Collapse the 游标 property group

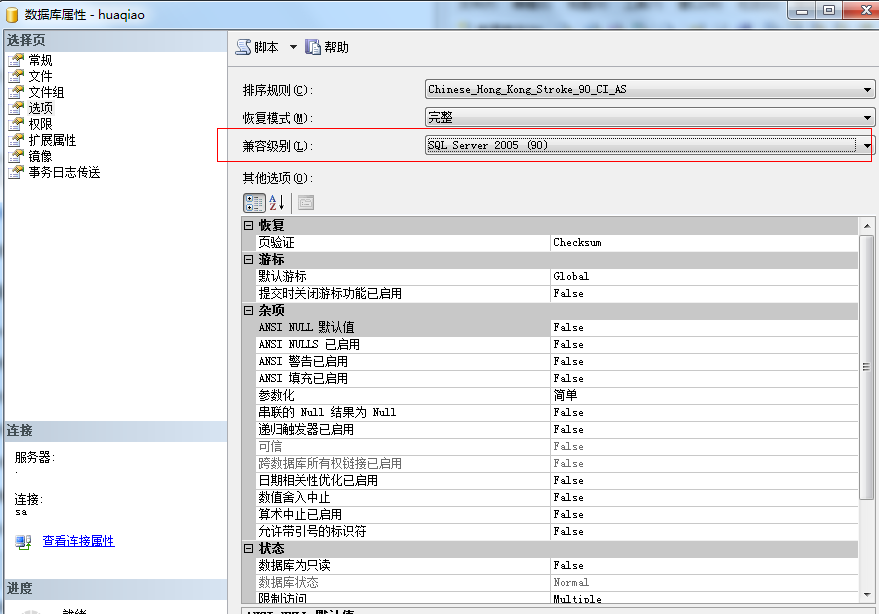[x=248, y=260]
